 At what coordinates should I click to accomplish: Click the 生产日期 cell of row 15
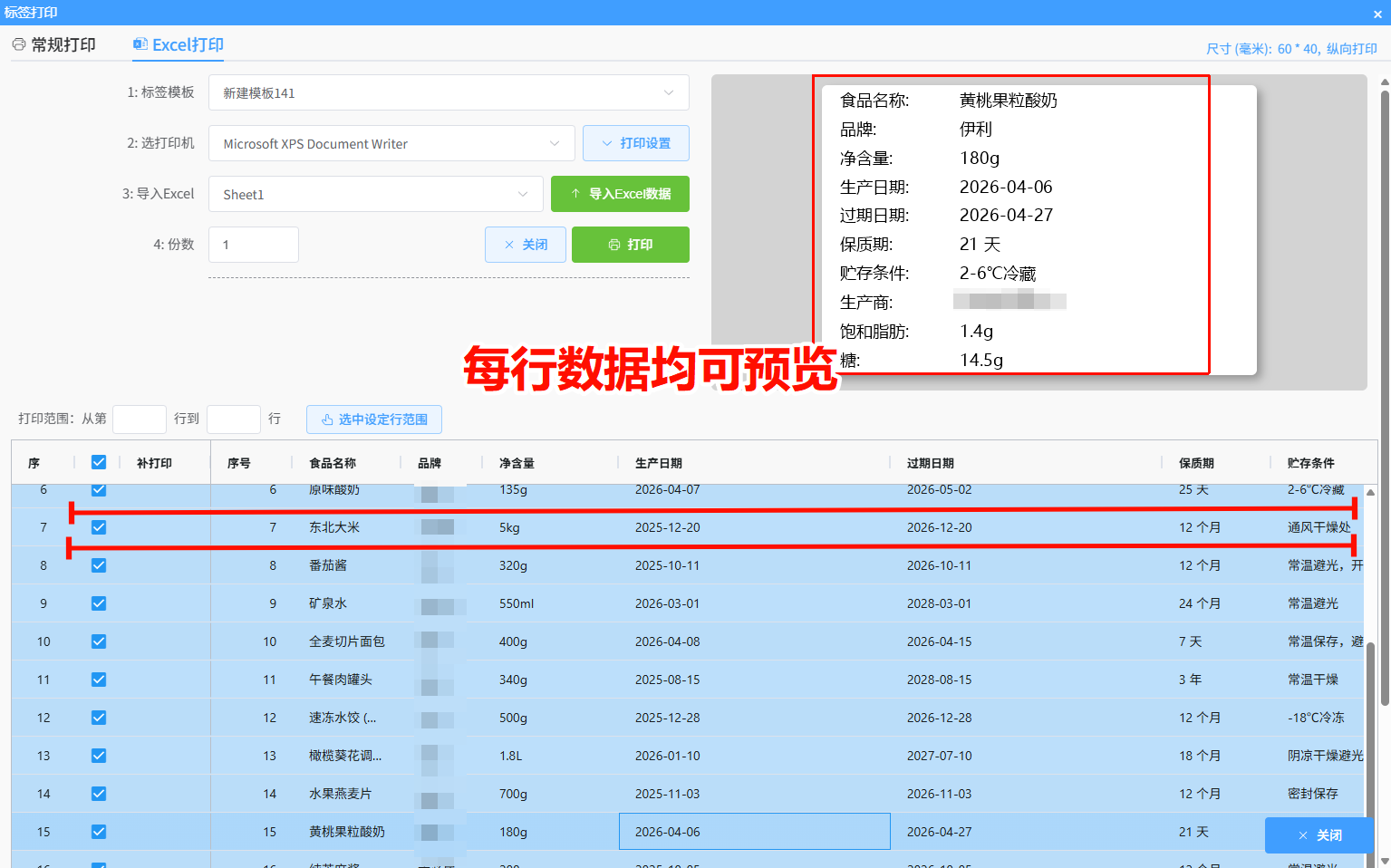pyautogui.click(x=753, y=832)
